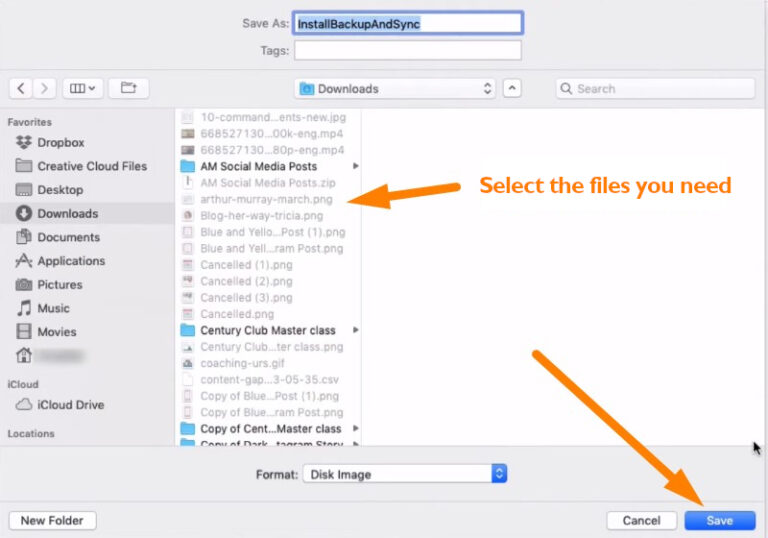Open the AM Social Media Posts folder
Viewport: 768px width, 538px height.
click(x=258, y=166)
